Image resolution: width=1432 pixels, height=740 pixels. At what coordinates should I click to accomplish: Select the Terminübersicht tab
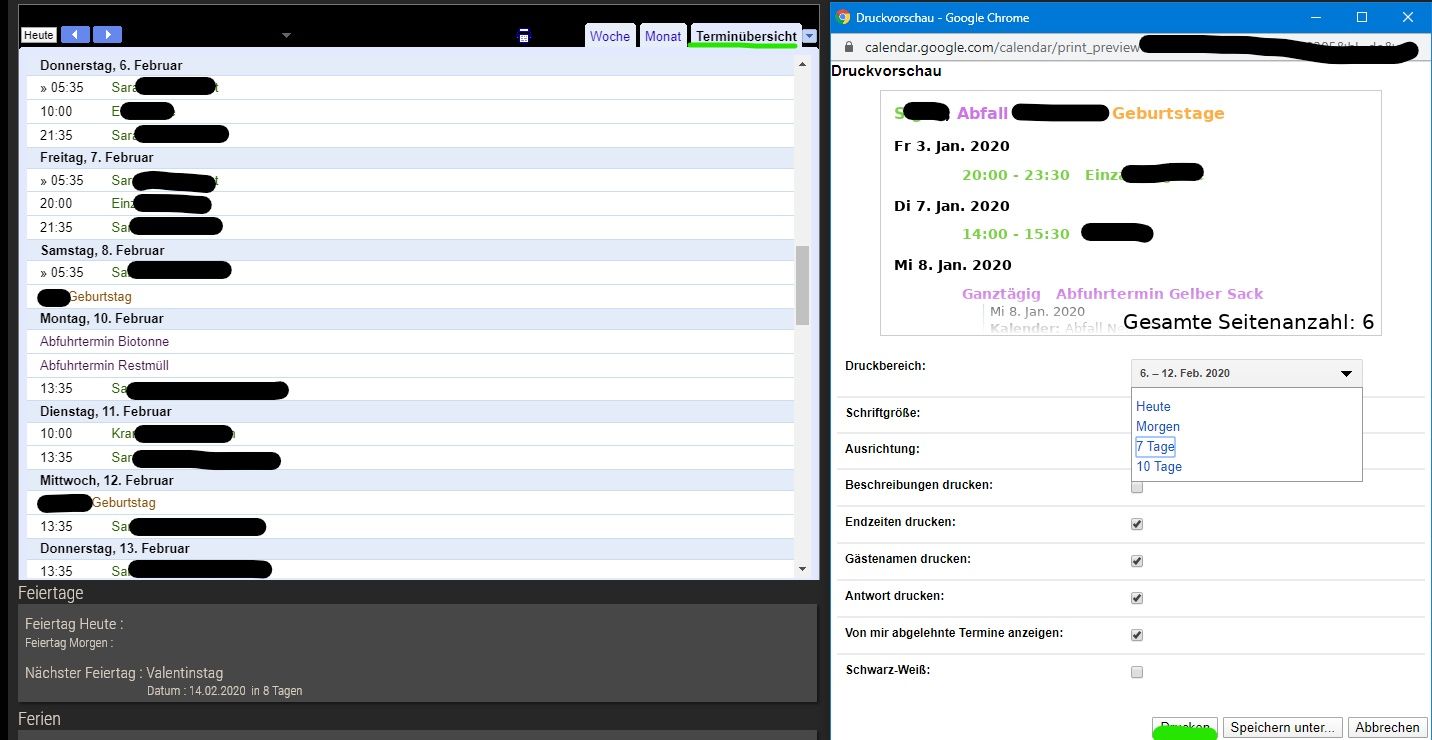[746, 36]
